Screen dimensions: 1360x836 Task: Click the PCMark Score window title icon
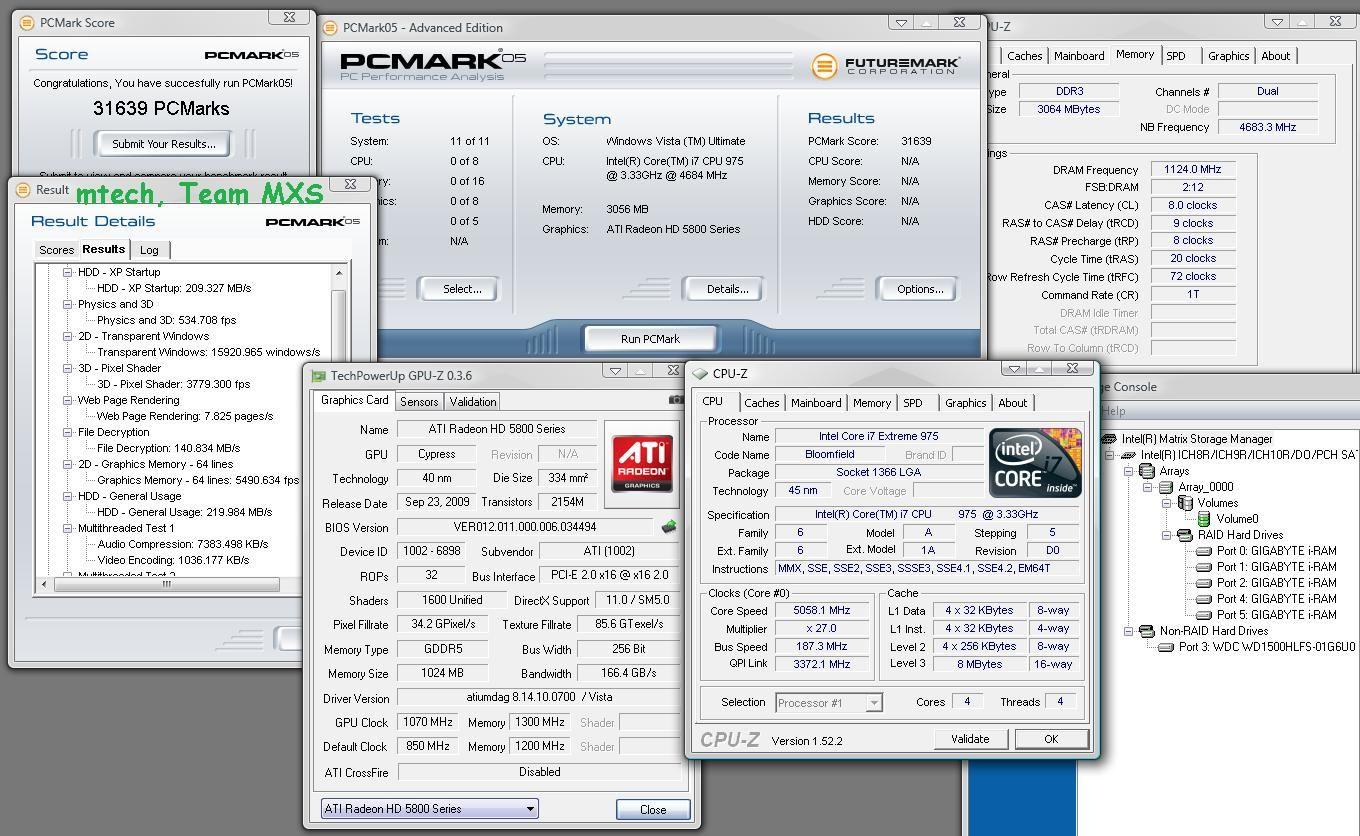27,22
